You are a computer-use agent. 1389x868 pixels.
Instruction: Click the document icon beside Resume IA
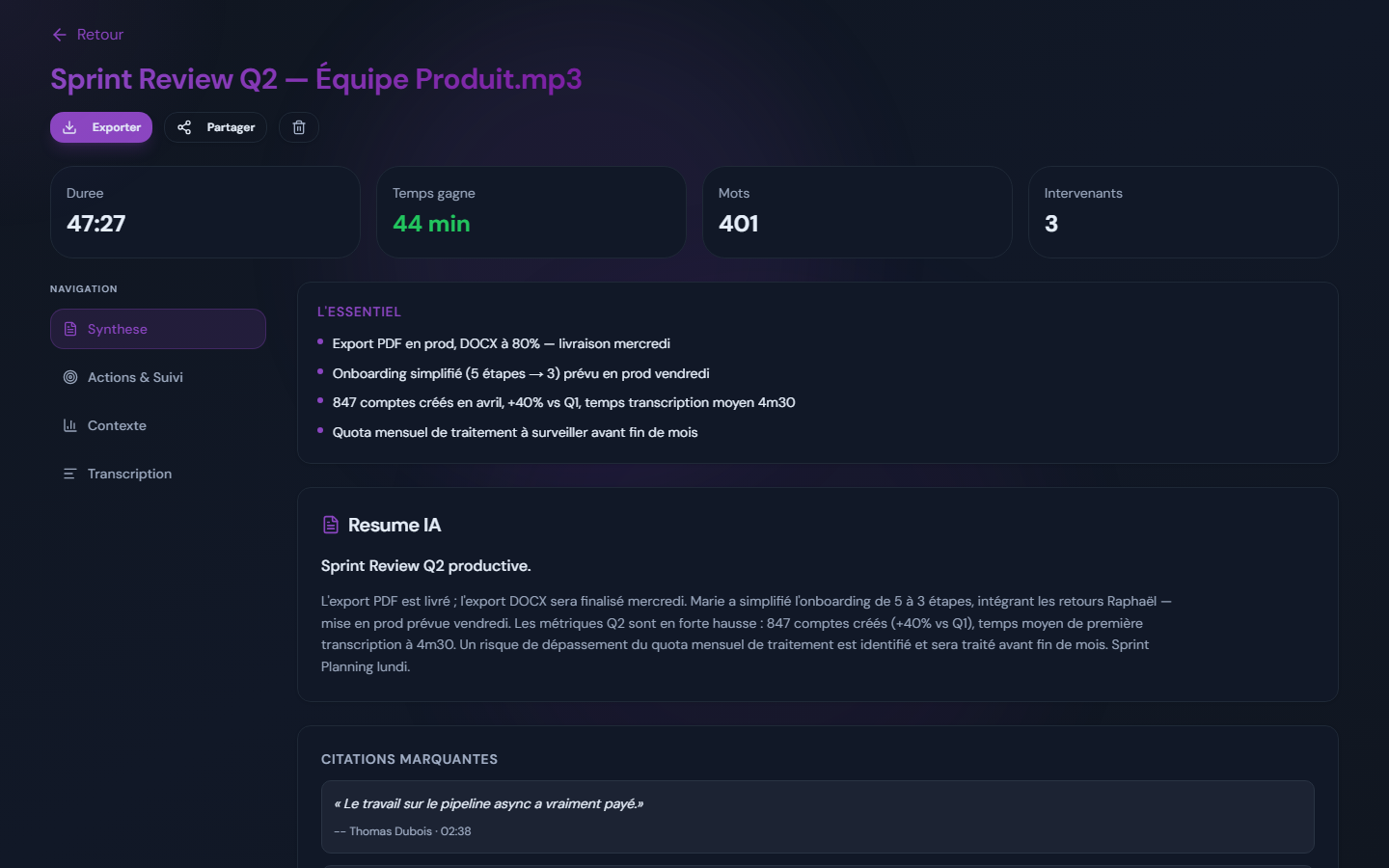(329, 525)
